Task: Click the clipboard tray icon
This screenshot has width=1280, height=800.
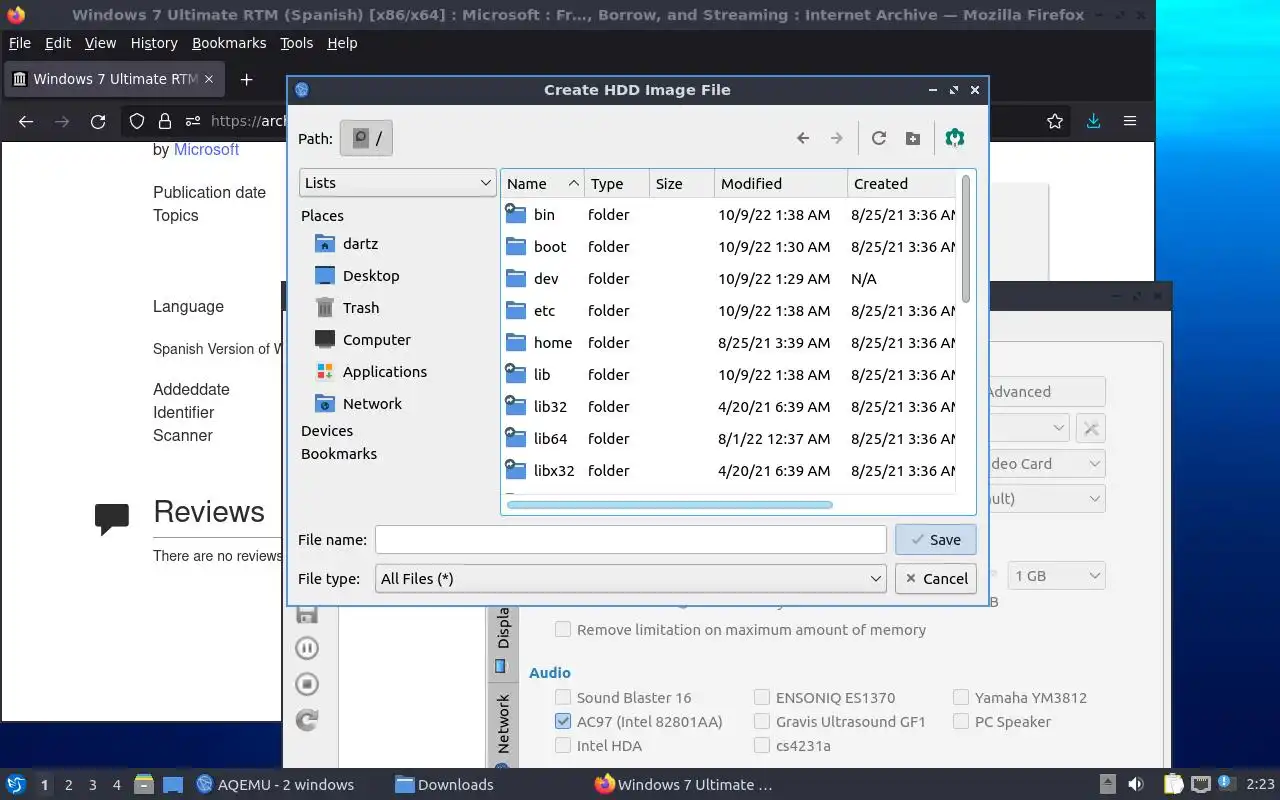Action: [x=1173, y=784]
